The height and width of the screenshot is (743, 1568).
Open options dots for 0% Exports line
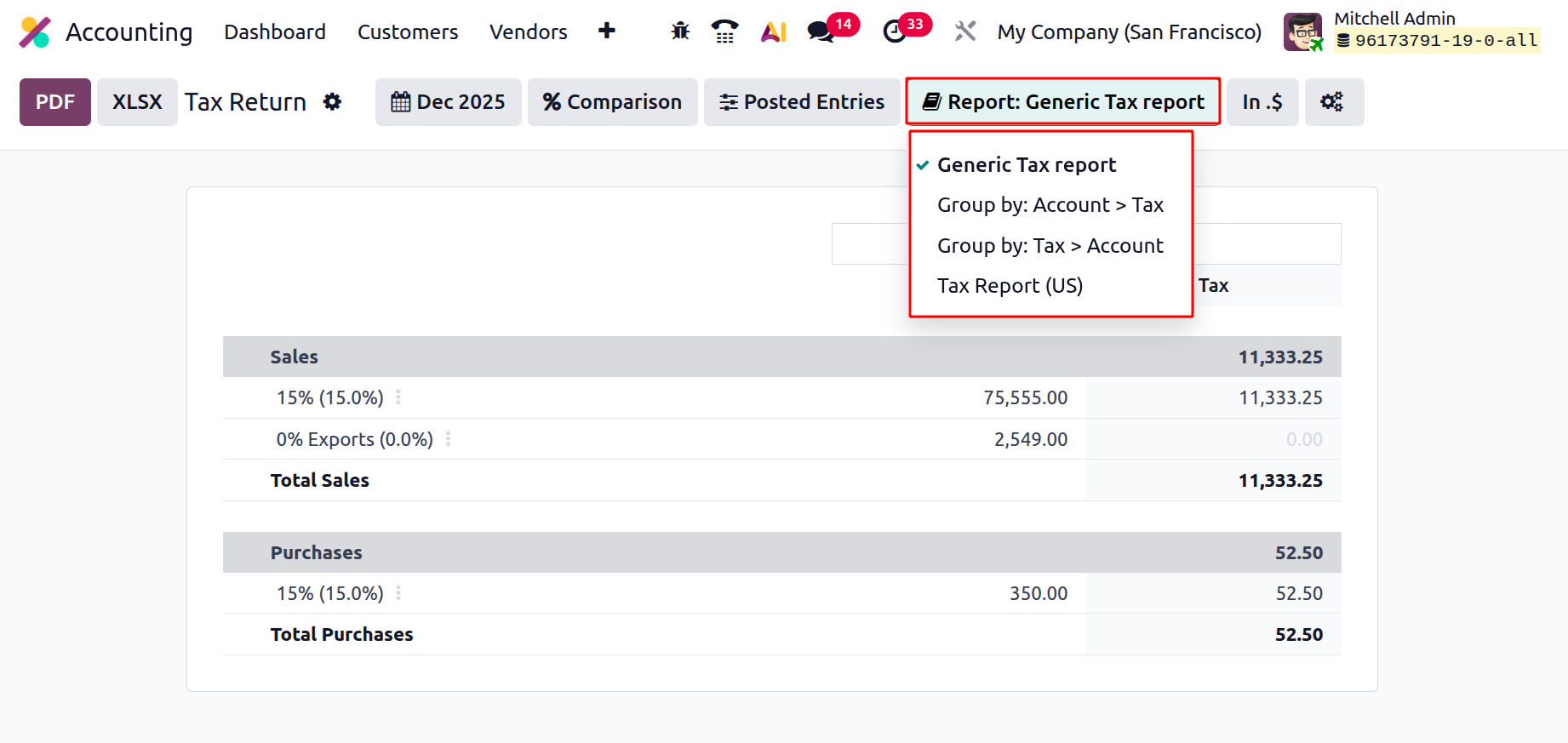point(449,439)
